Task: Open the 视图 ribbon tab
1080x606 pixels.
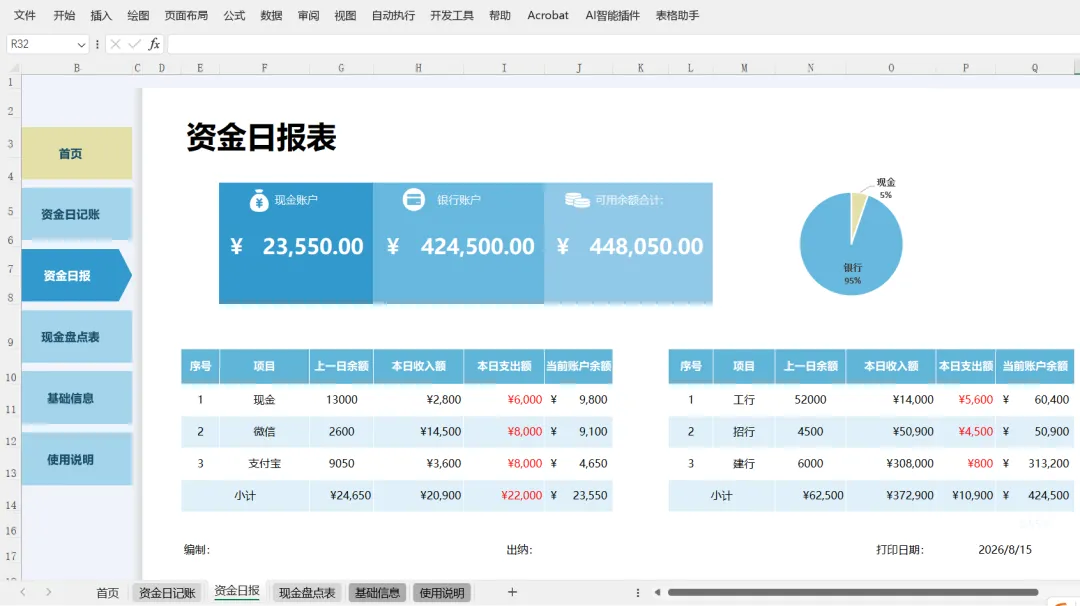Action: pos(345,15)
